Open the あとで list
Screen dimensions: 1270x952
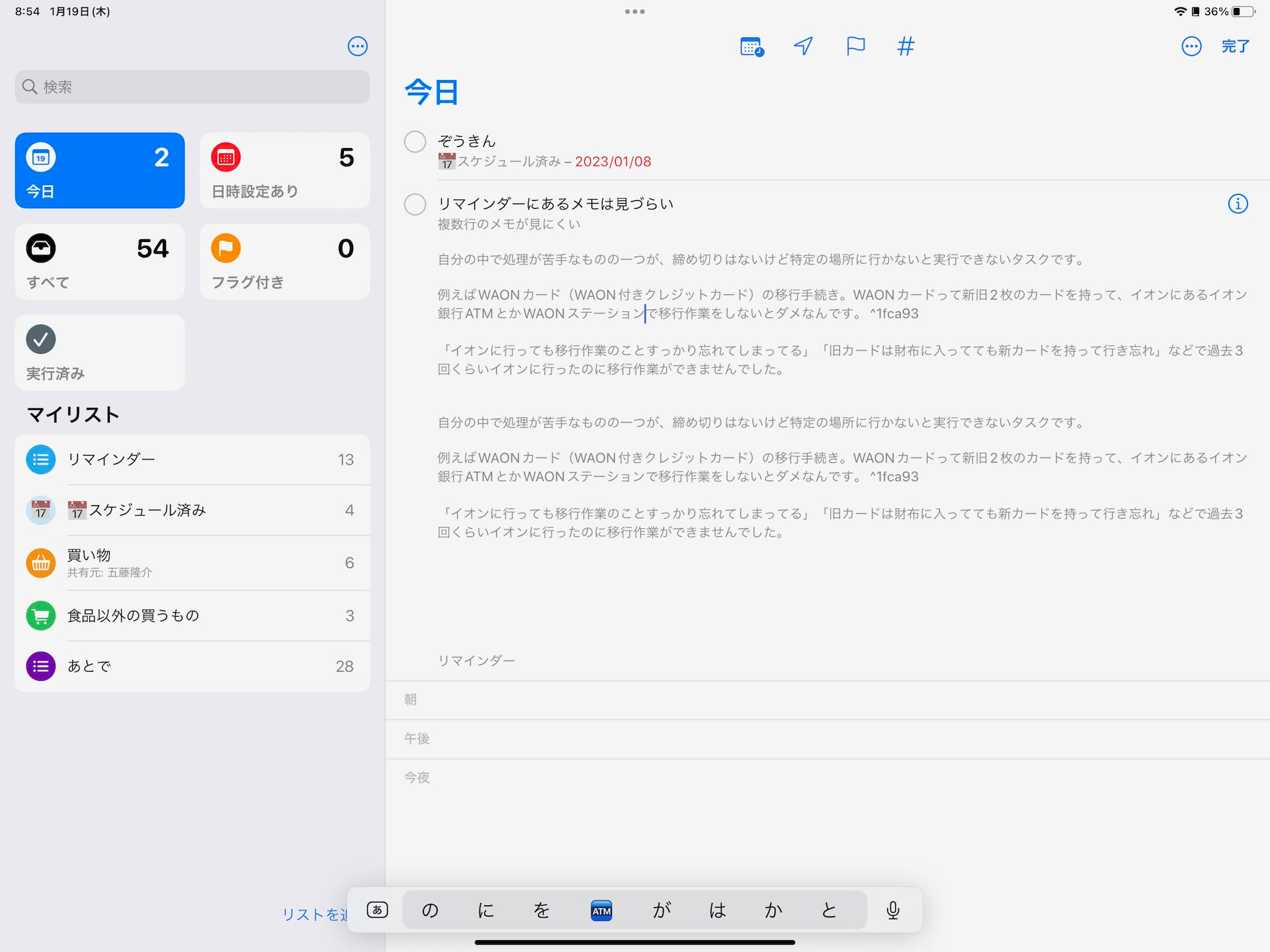(x=192, y=666)
